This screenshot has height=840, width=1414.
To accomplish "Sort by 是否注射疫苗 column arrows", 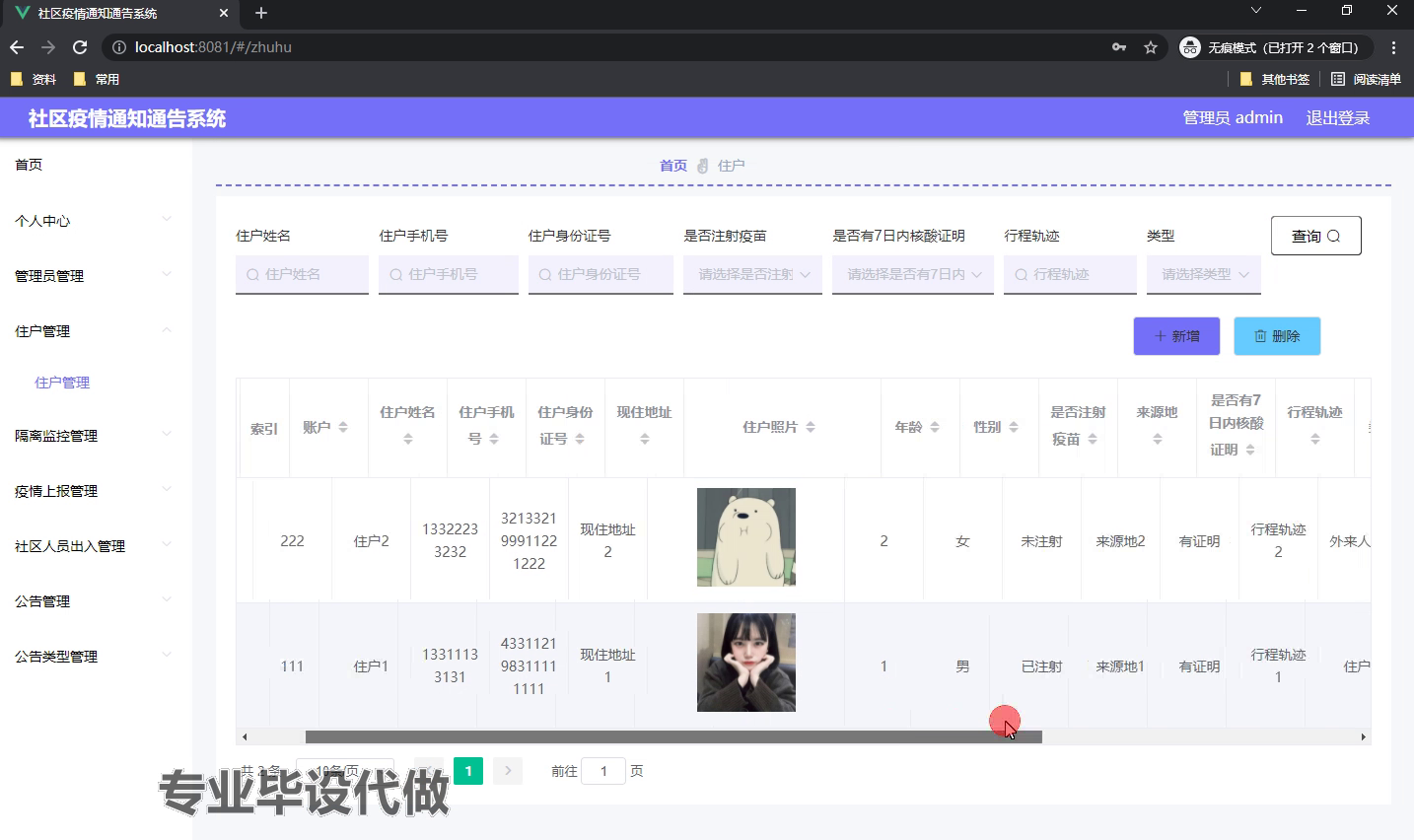I will pos(1093,439).
